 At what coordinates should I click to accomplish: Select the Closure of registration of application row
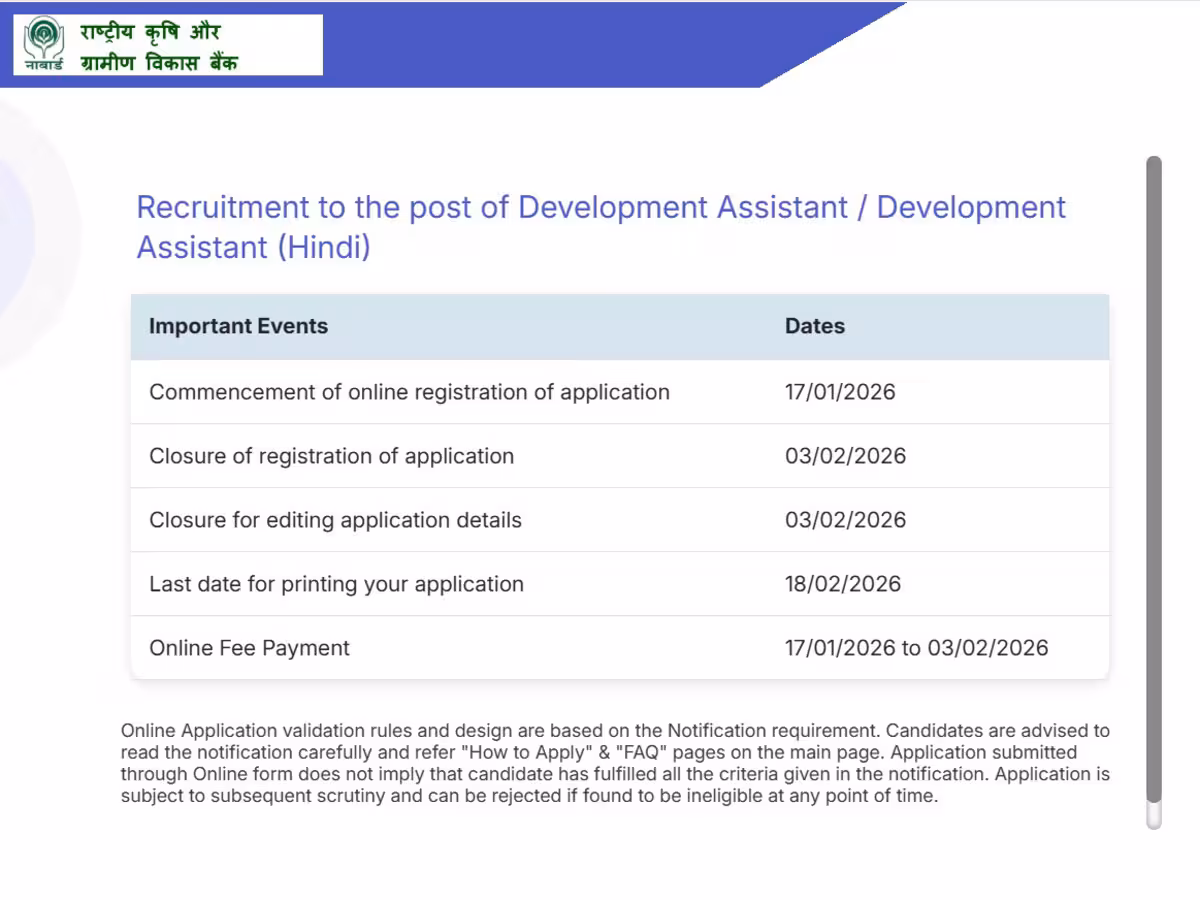pos(331,456)
